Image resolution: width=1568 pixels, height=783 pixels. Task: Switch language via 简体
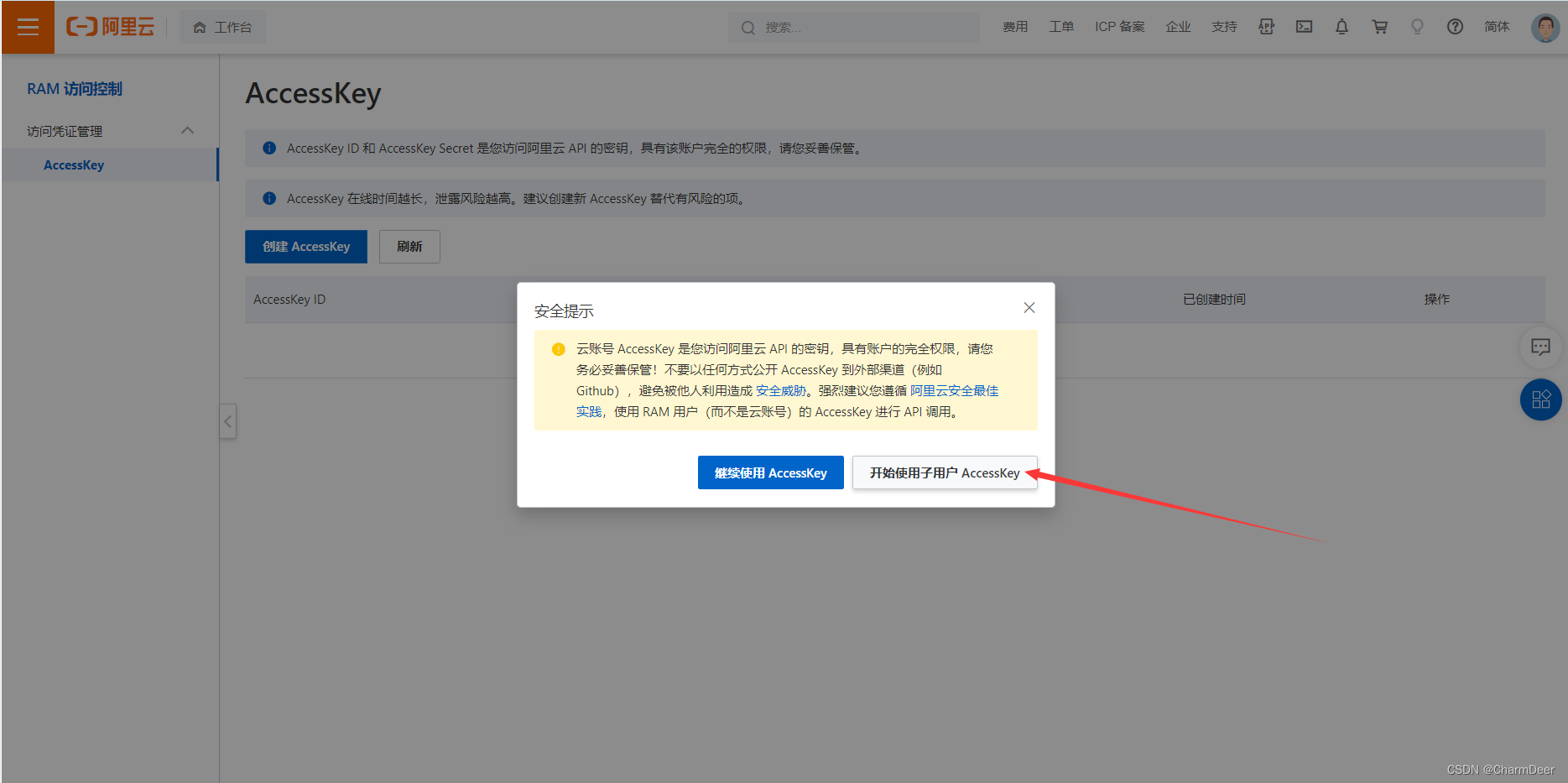1497,27
